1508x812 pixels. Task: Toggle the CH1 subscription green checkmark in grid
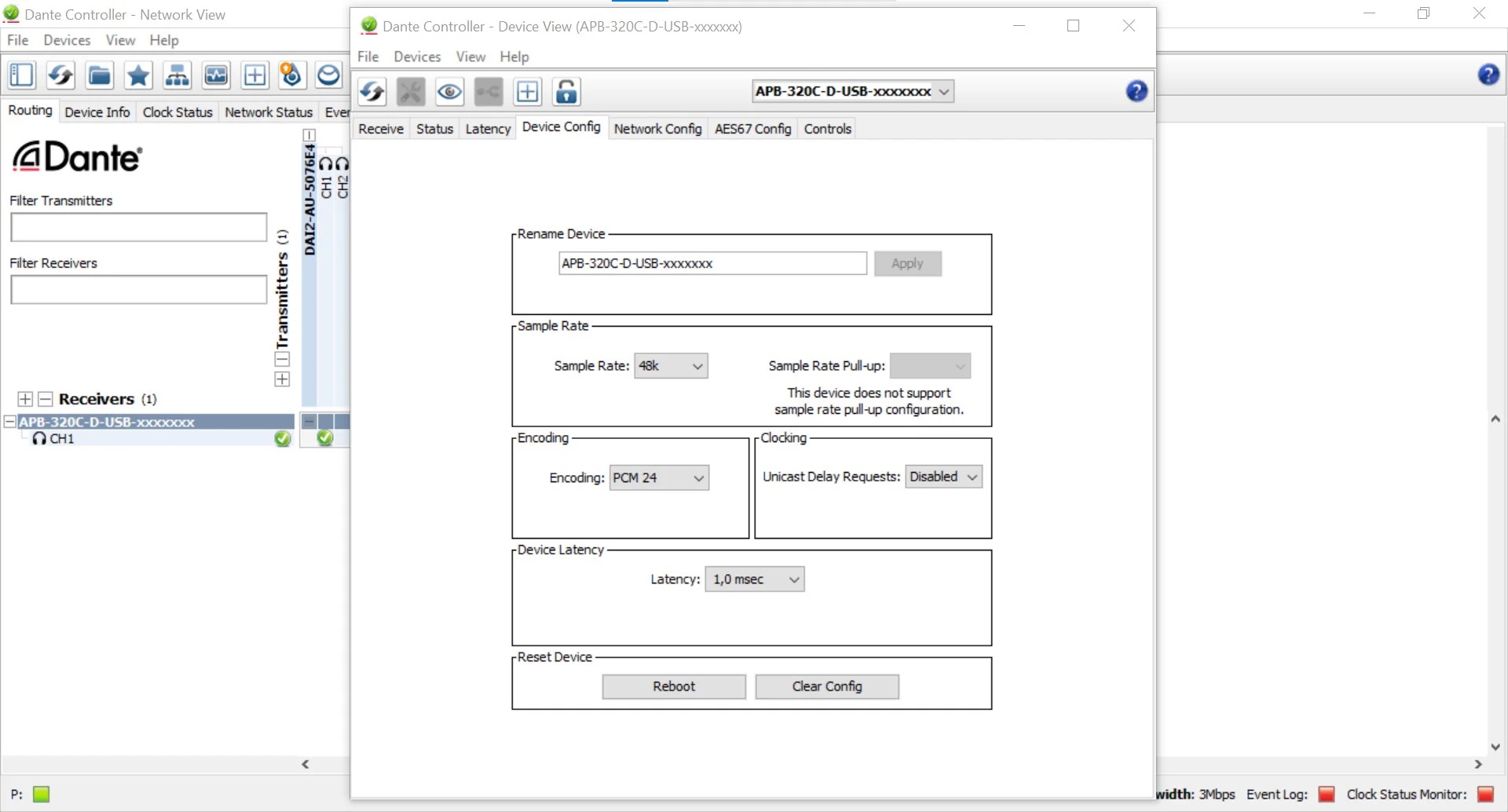point(325,438)
